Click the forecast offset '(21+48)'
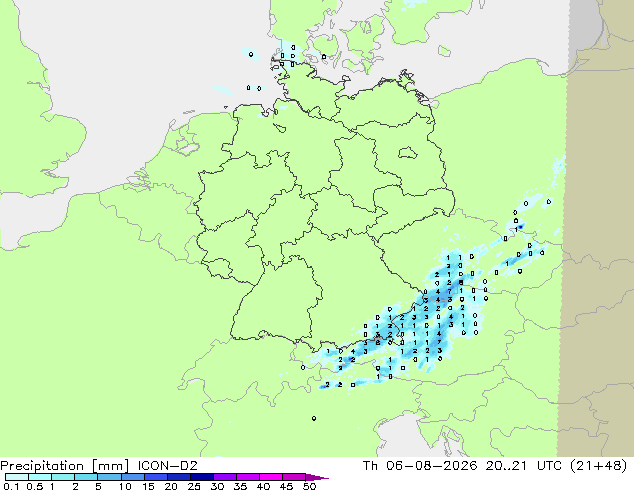 [598, 466]
